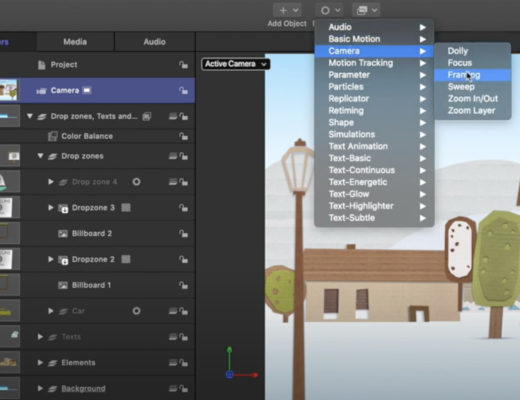Toggle lock on Drop zones, Texts group

183,116
